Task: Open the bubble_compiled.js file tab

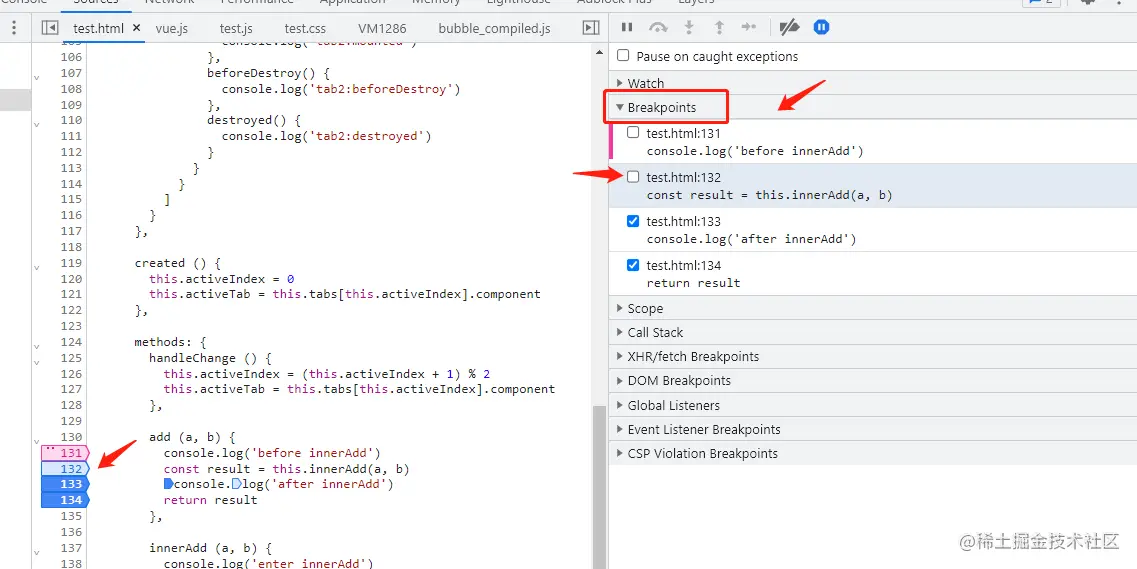Action: pyautogui.click(x=495, y=28)
